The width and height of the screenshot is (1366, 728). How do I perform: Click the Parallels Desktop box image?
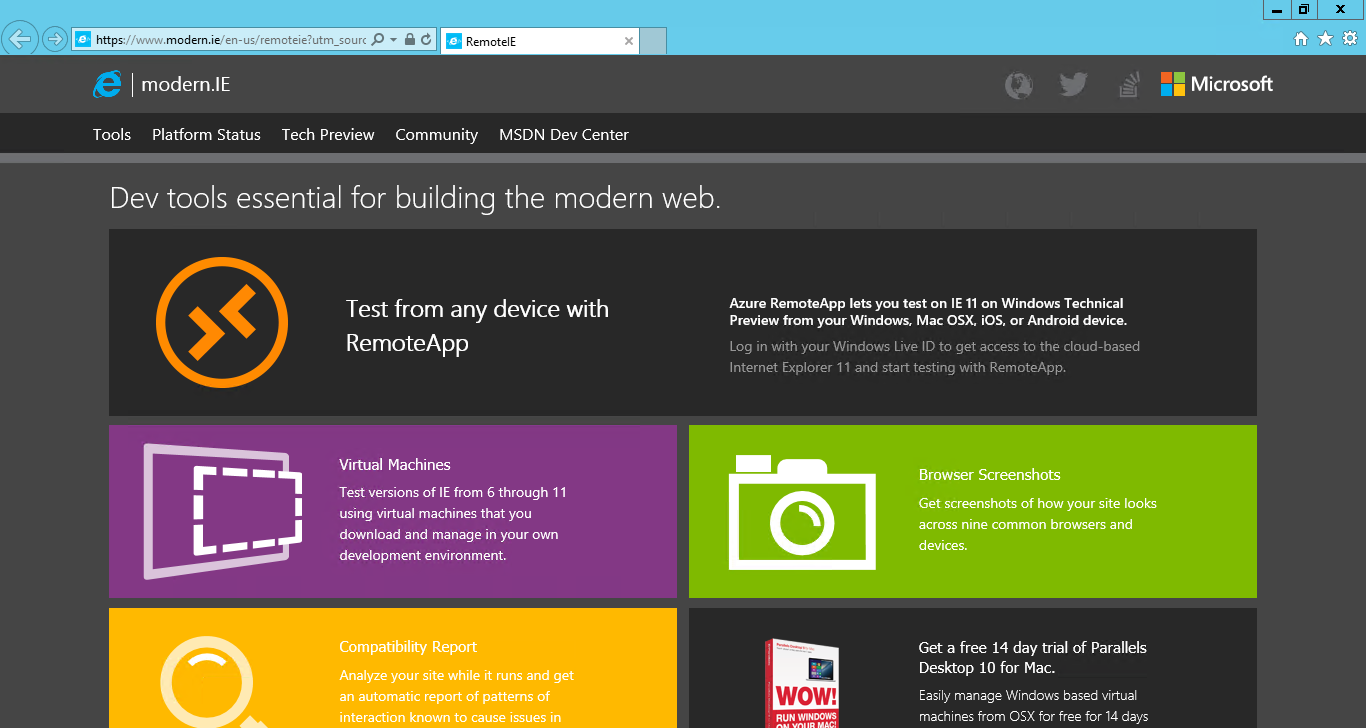coord(802,683)
